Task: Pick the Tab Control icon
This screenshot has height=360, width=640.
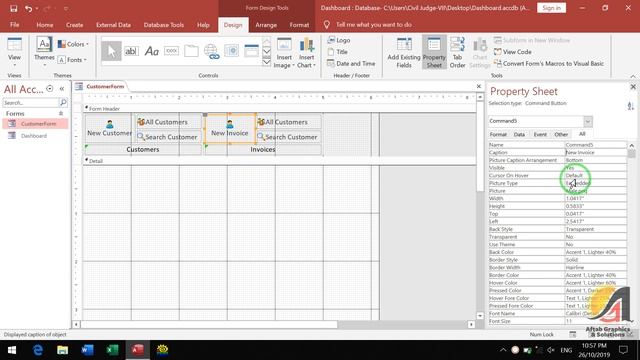Action: pyautogui.click(x=191, y=51)
